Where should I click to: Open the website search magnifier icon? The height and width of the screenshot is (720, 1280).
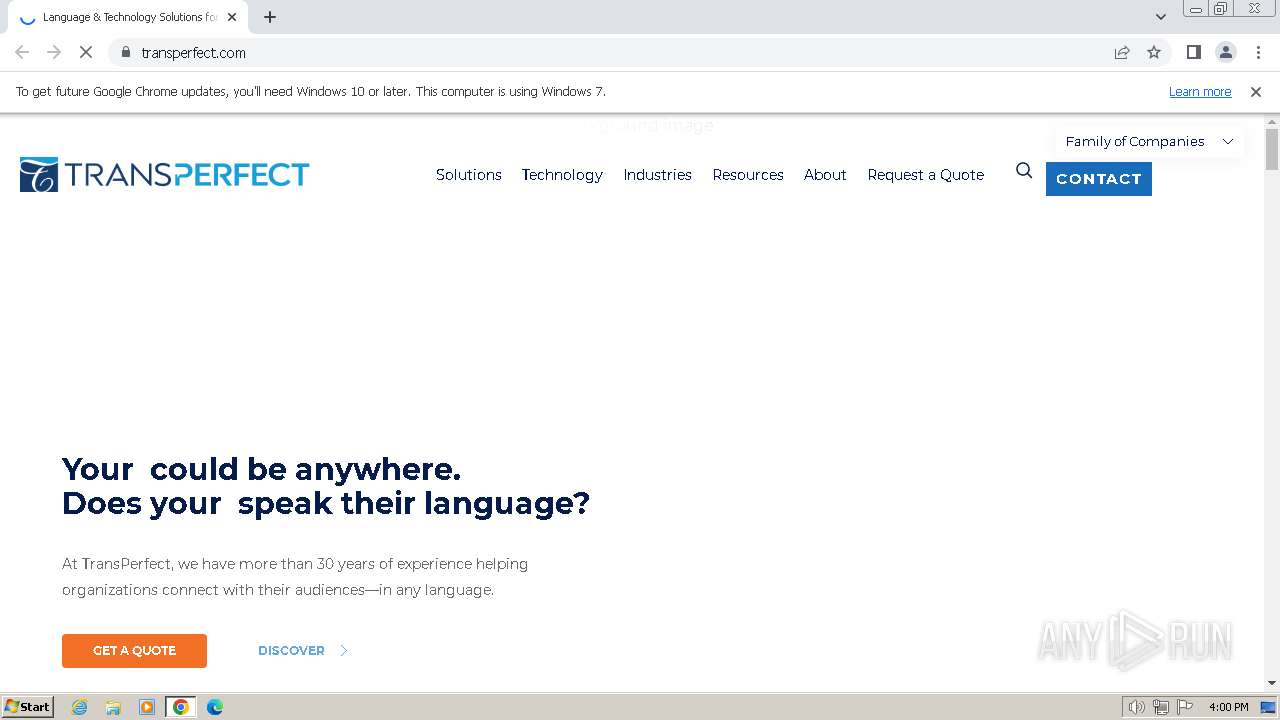tap(1024, 171)
